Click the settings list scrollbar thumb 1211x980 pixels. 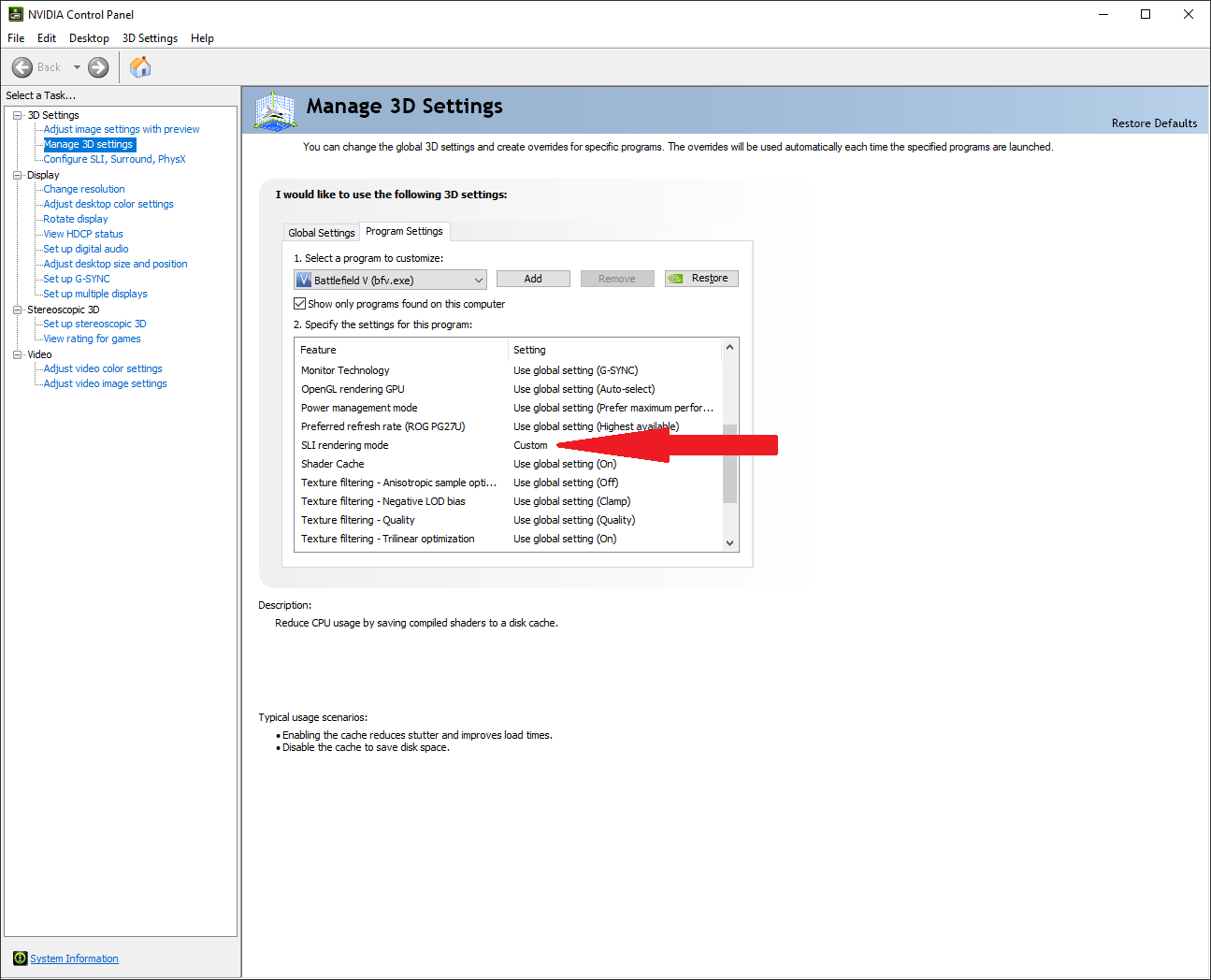point(730,464)
